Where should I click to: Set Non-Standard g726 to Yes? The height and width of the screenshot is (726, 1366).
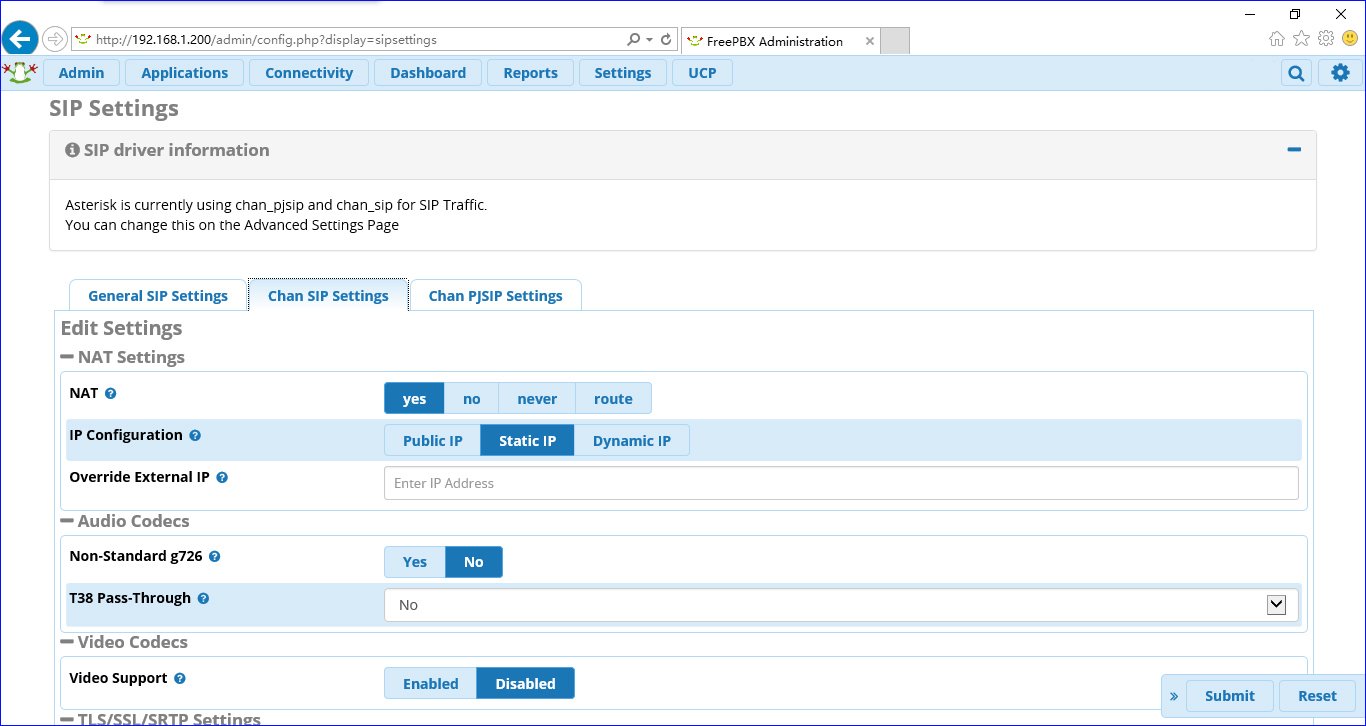click(414, 562)
